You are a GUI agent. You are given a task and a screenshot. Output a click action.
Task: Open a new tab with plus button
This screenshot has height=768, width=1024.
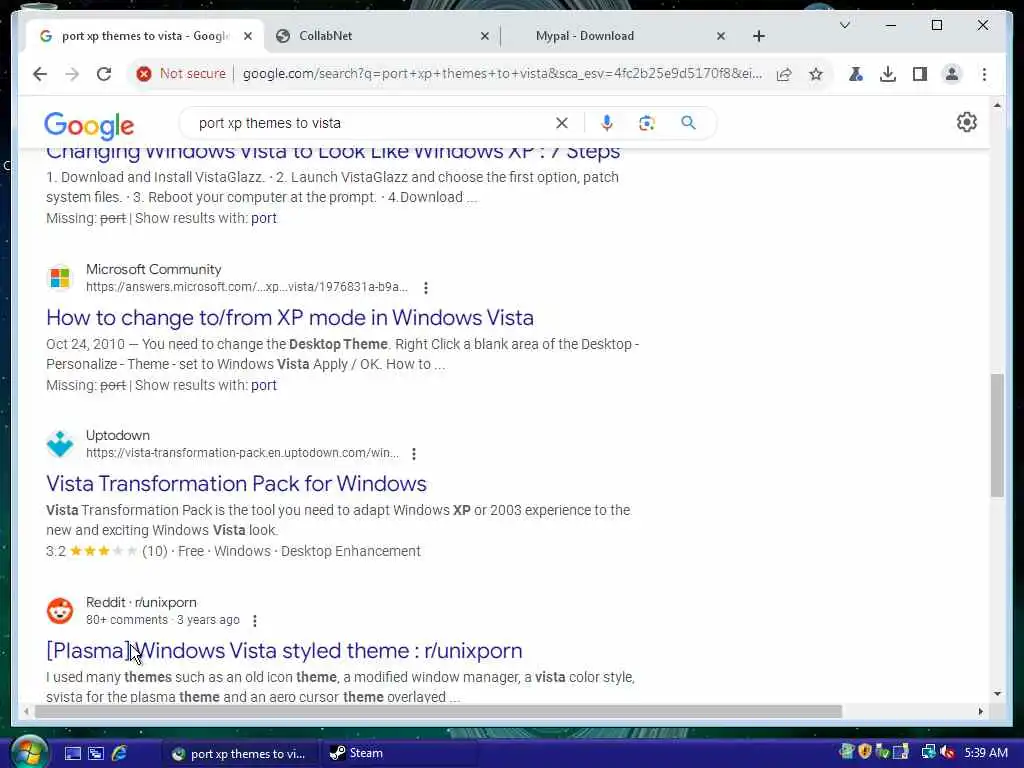pos(759,36)
